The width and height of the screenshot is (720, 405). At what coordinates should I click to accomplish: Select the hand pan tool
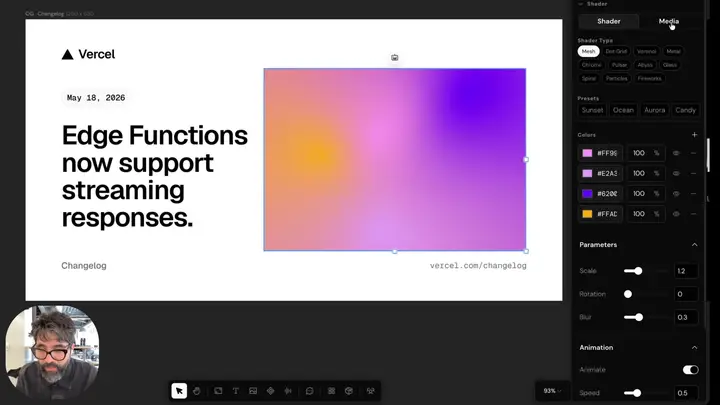pos(197,391)
